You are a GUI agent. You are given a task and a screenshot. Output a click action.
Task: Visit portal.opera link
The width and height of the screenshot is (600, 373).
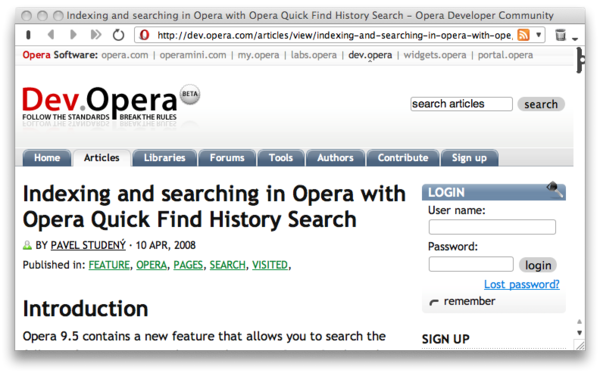tap(505, 55)
